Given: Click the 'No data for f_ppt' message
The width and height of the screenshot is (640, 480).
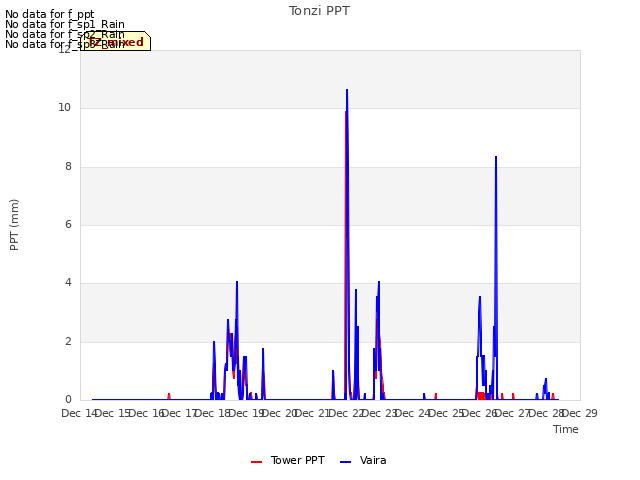Looking at the screenshot, I should pos(49,14).
